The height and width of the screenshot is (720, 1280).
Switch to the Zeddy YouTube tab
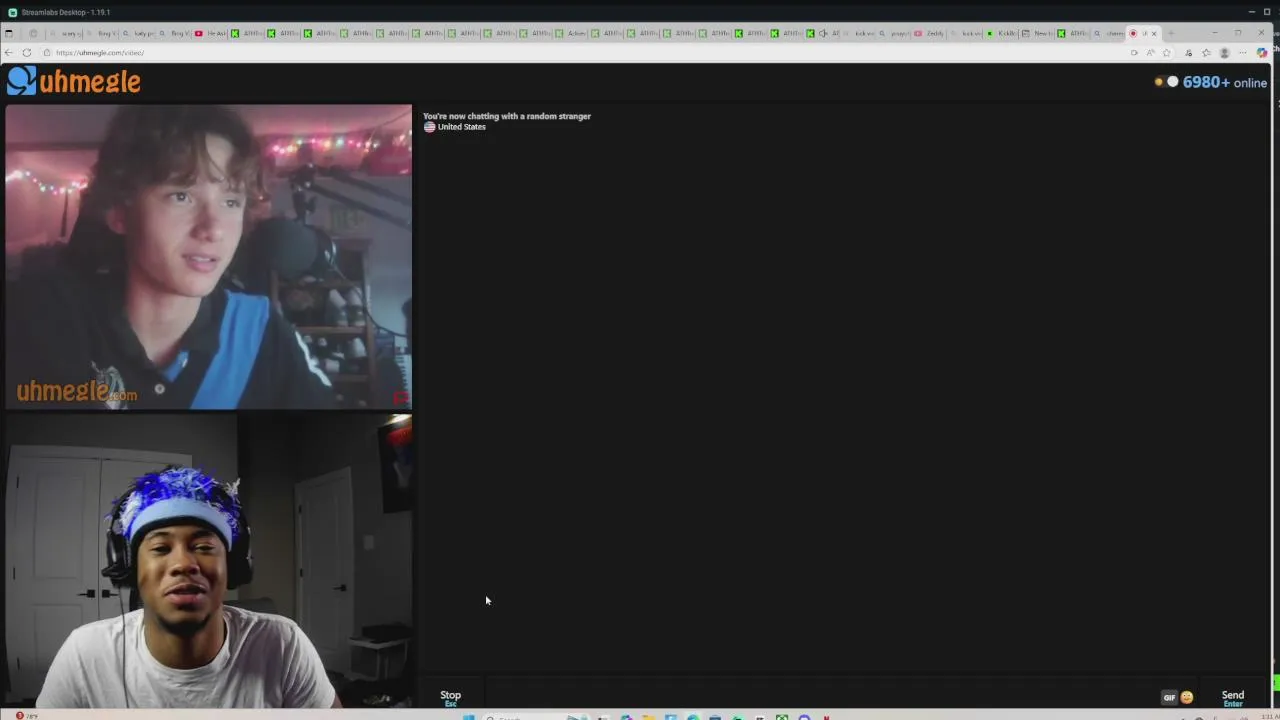click(929, 33)
